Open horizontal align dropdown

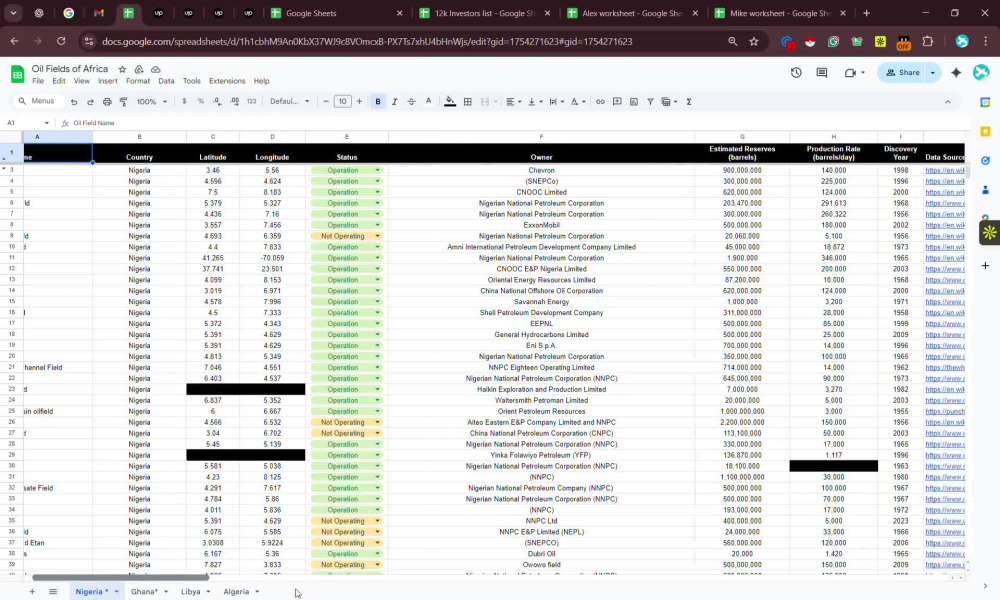click(x=513, y=101)
